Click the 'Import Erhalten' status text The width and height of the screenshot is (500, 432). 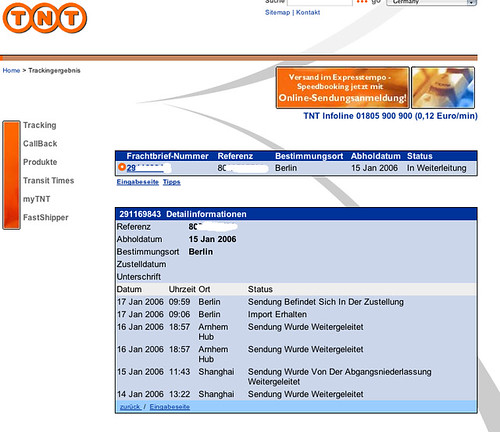[277, 314]
